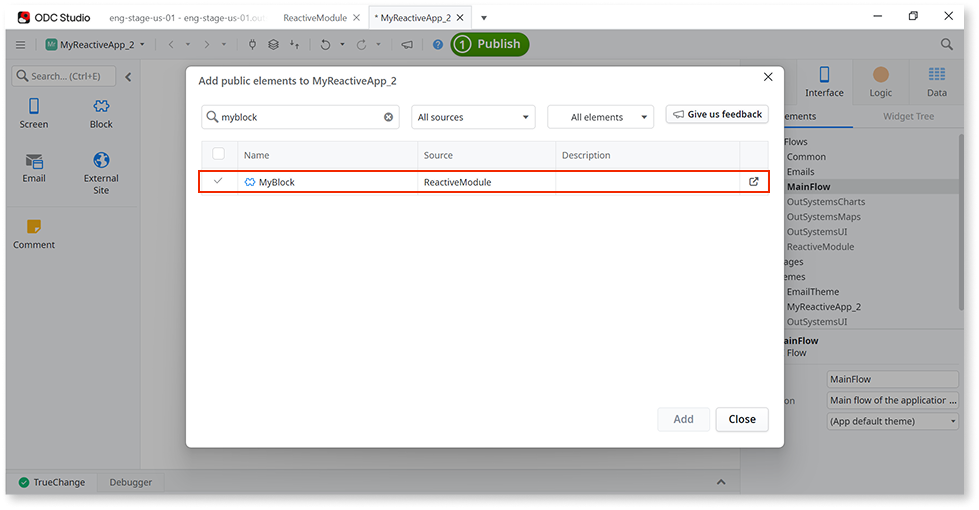The width and height of the screenshot is (979, 510).
Task: Click the Add button in the dialog
Action: click(x=683, y=419)
